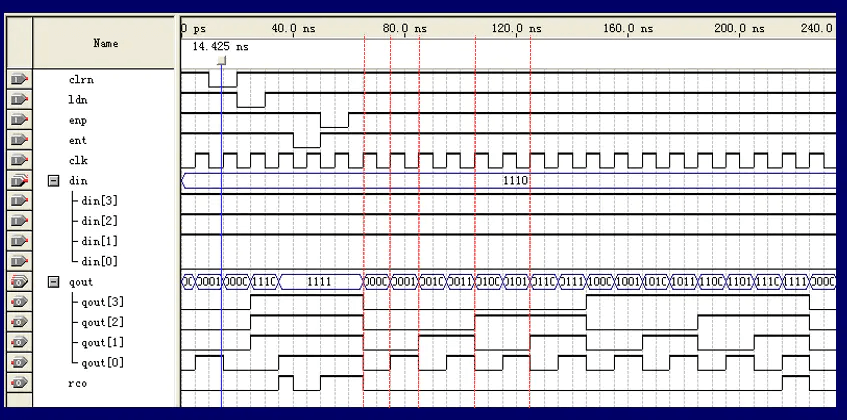The image size is (847, 420).
Task: Select the rco signal name
Action: point(78,383)
